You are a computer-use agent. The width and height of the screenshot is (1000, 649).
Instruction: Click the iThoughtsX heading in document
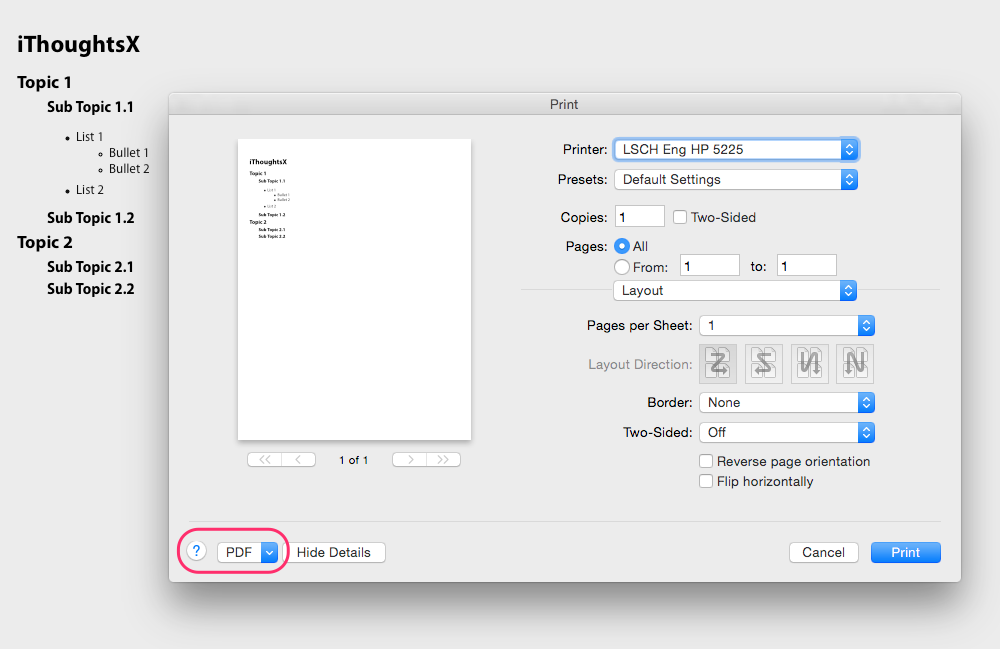[78, 45]
